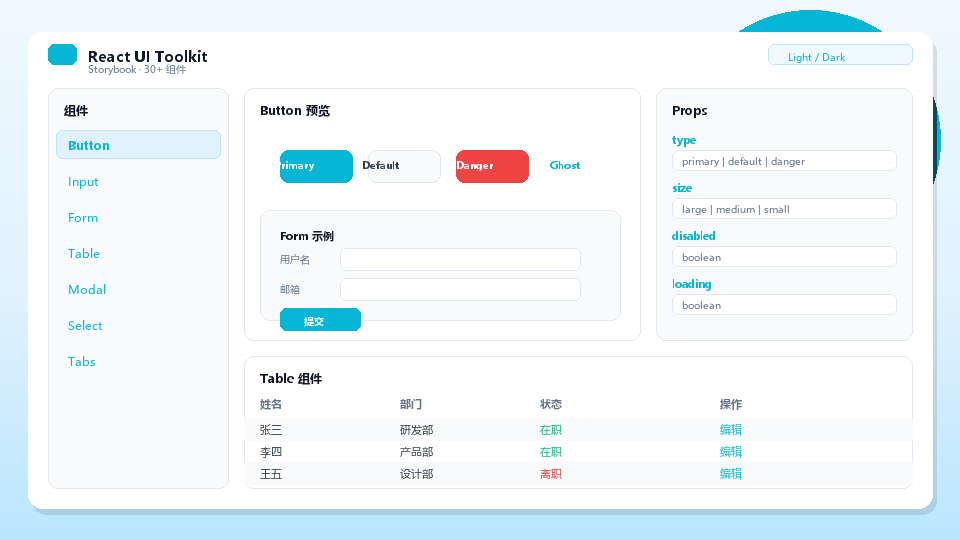This screenshot has width=960, height=540.
Task: Click the Props panel heading
Action: point(689,111)
